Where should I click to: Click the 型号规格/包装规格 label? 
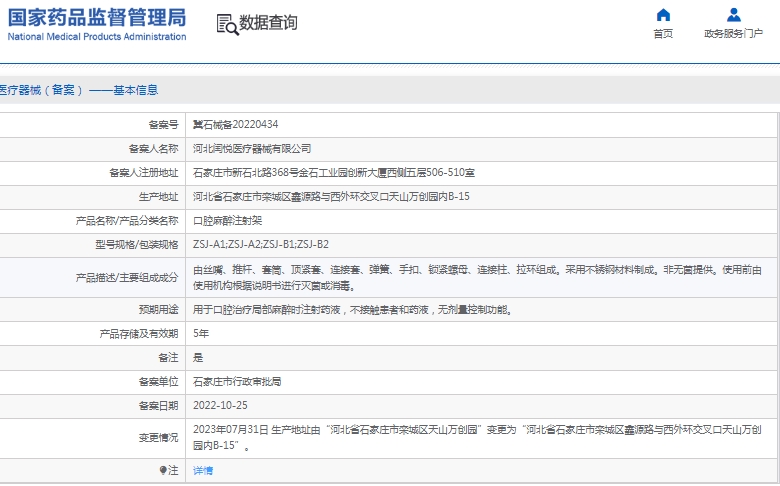point(137,244)
